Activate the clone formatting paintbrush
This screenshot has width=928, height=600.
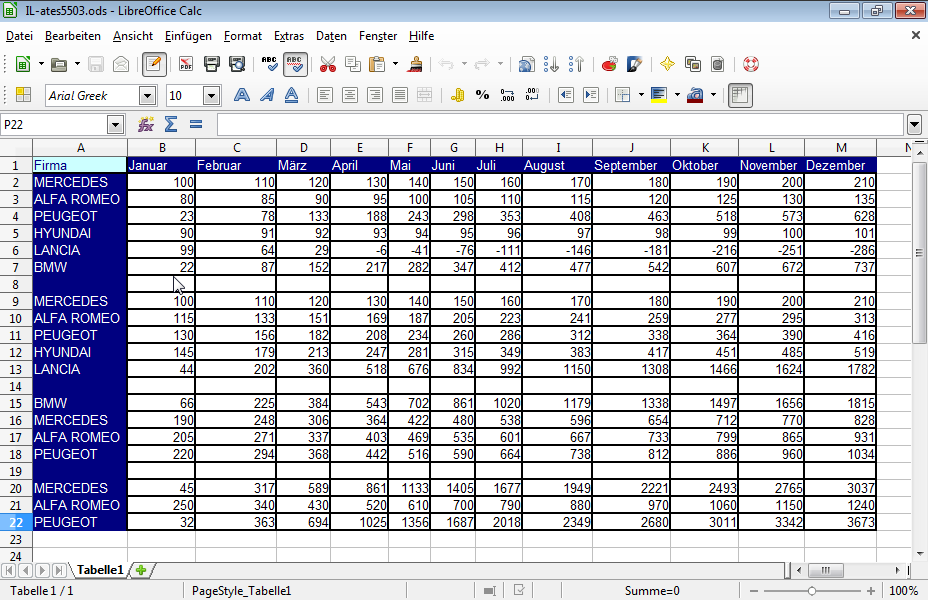coord(415,64)
